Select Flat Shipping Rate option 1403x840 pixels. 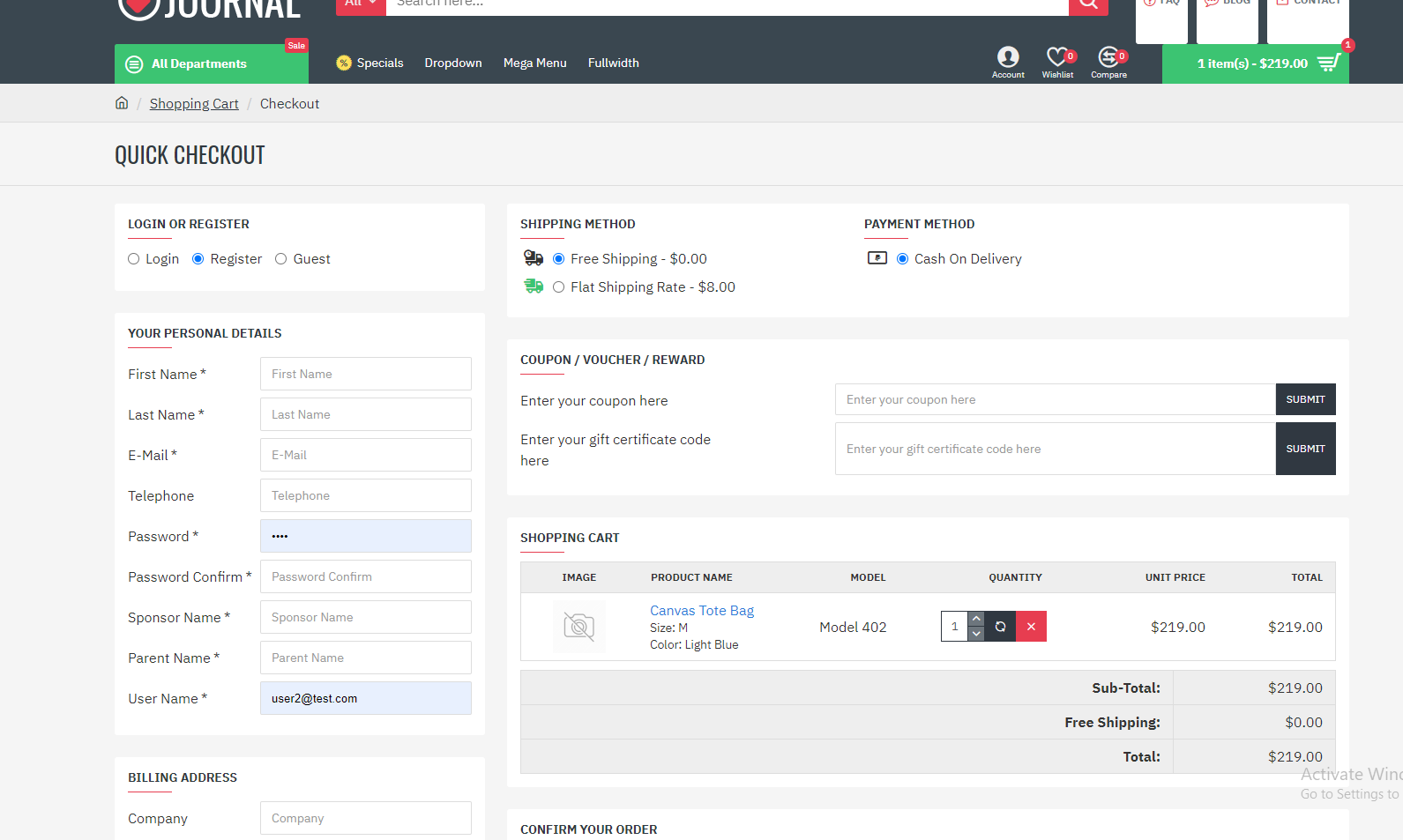[x=558, y=287]
